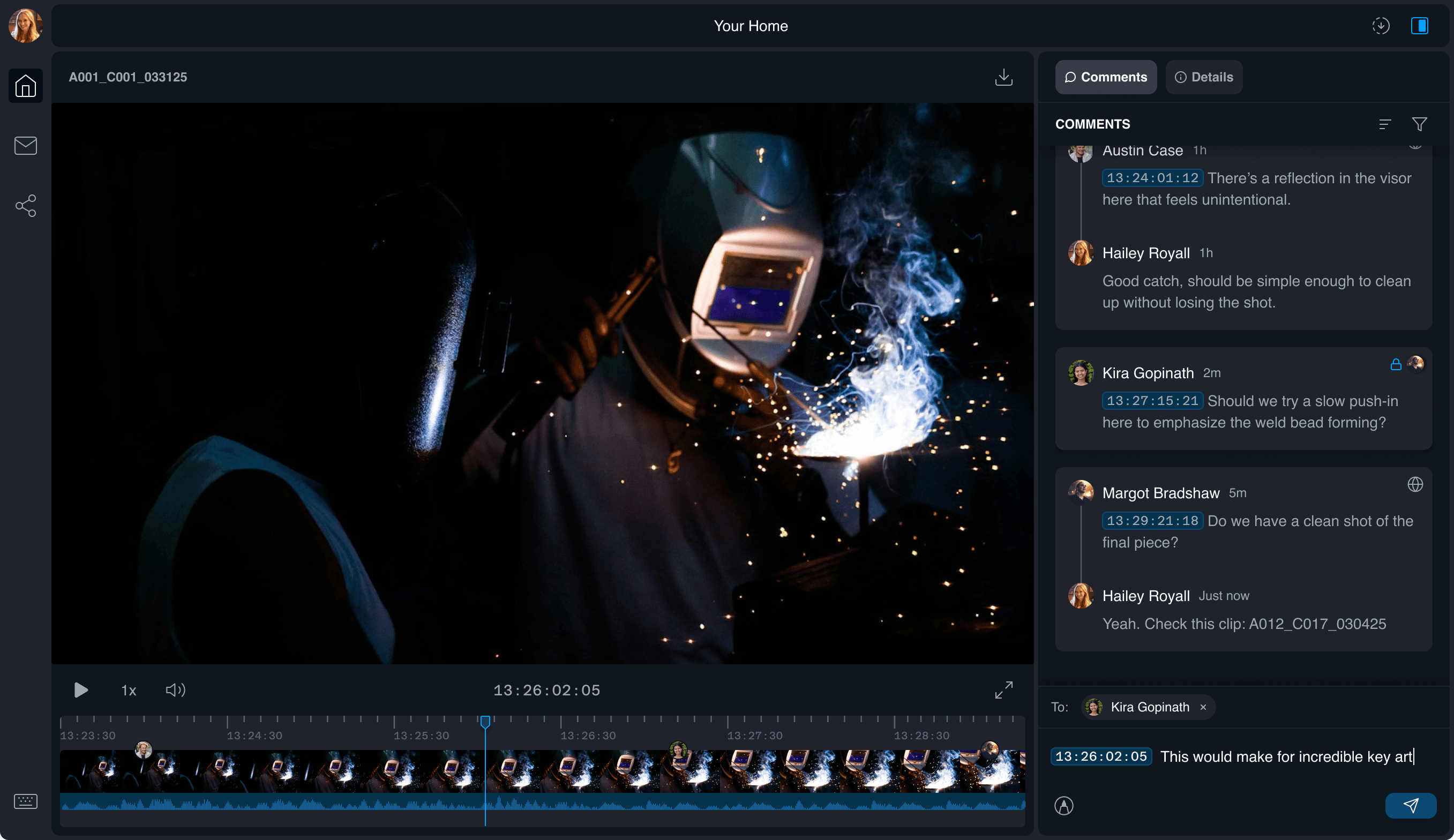The image size is (1454, 840).
Task: Open the inbox mail icon
Action: click(25, 145)
